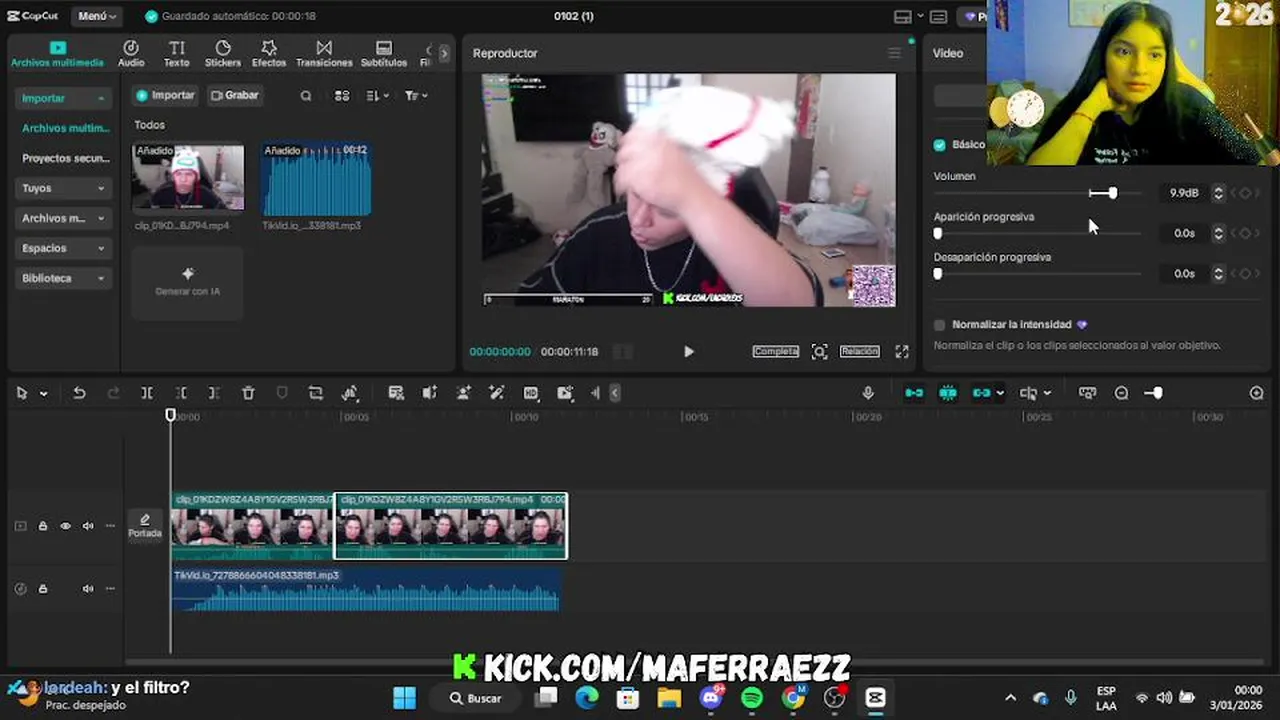Show more media tabs with right arrow
The image size is (1280, 720).
(444, 53)
